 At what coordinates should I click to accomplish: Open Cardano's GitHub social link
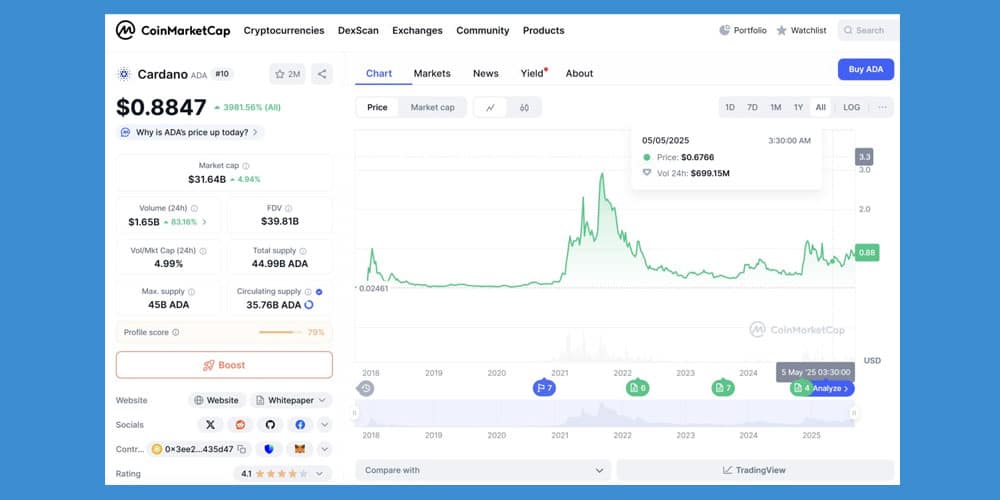pos(270,425)
